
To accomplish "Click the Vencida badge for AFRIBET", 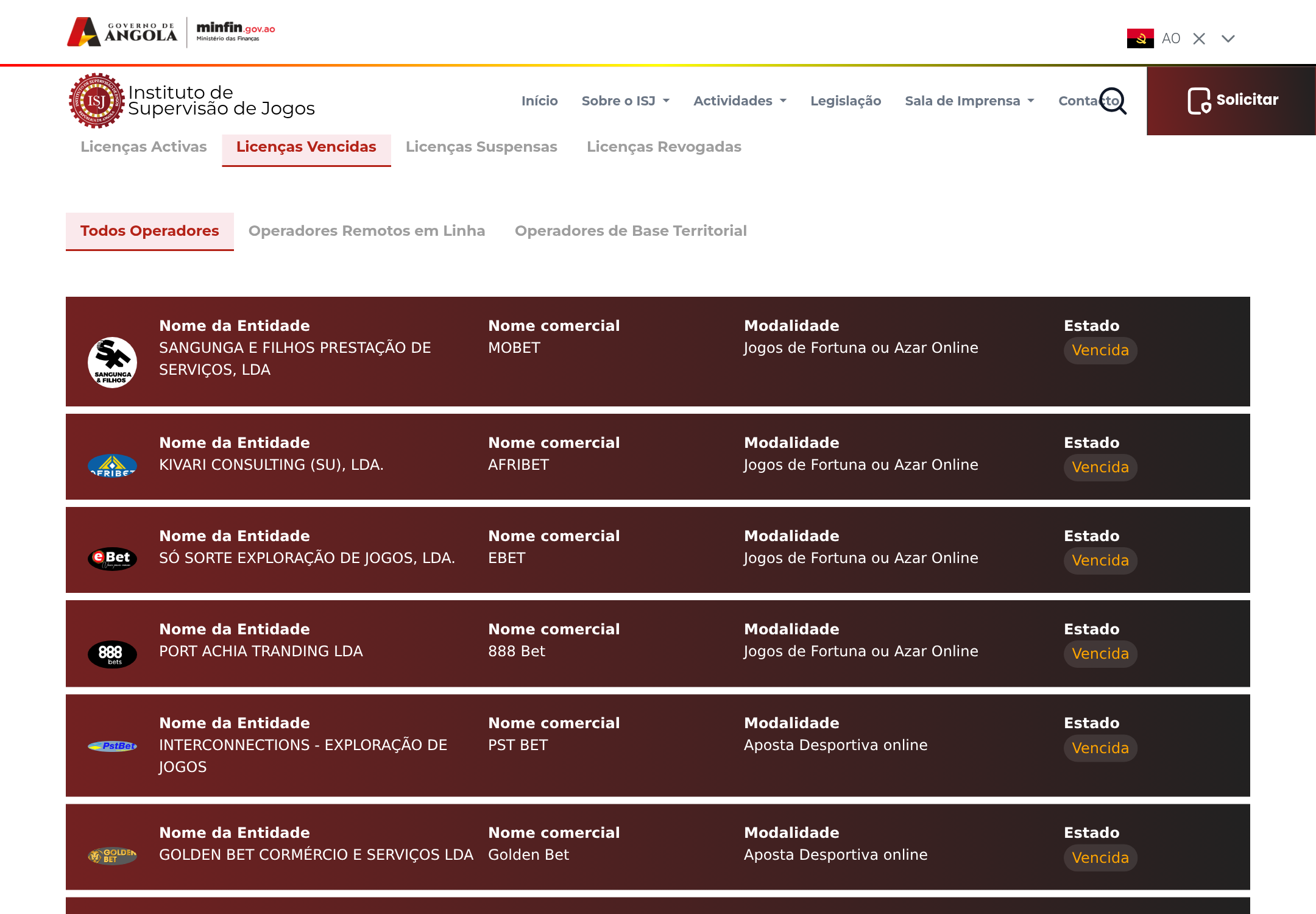I will 1100,467.
